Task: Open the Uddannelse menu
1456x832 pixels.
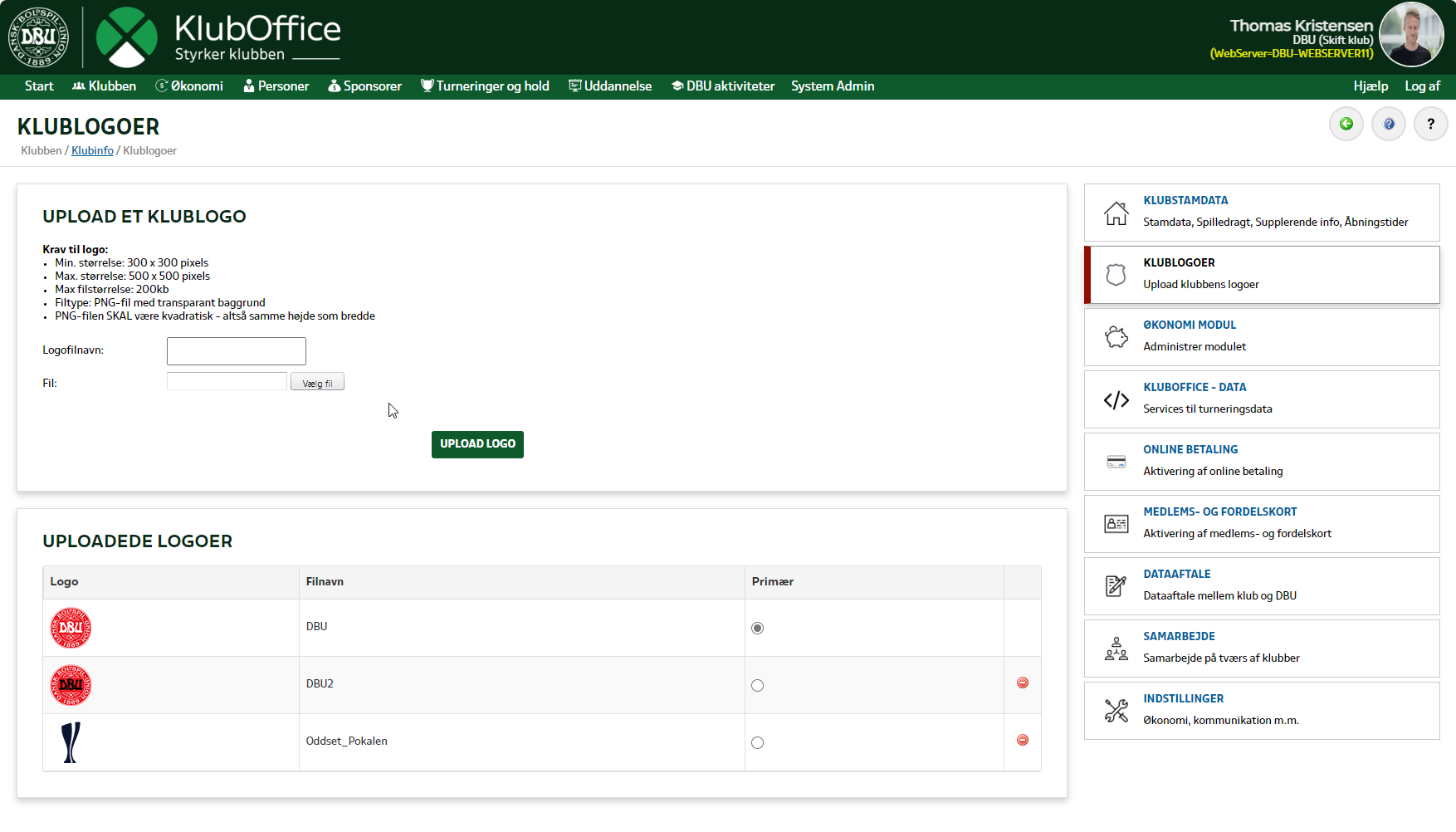Action: click(x=610, y=86)
